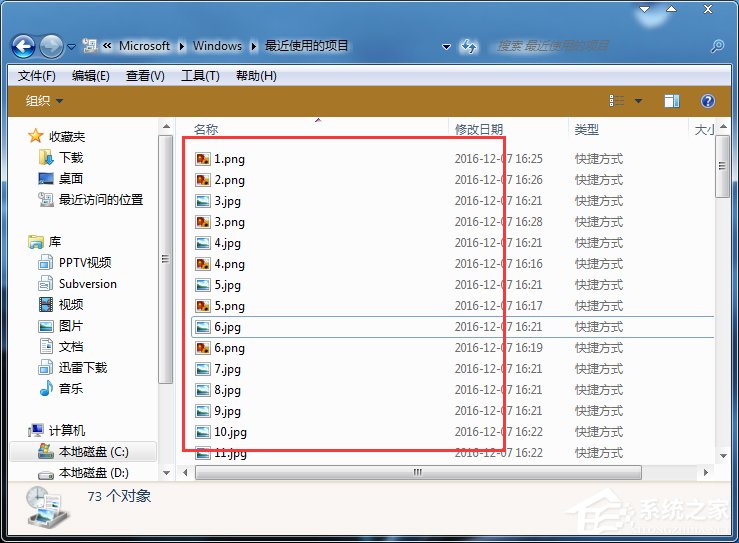The image size is (739, 543).
Task: Select the 6.png file icon
Action: click(x=203, y=348)
